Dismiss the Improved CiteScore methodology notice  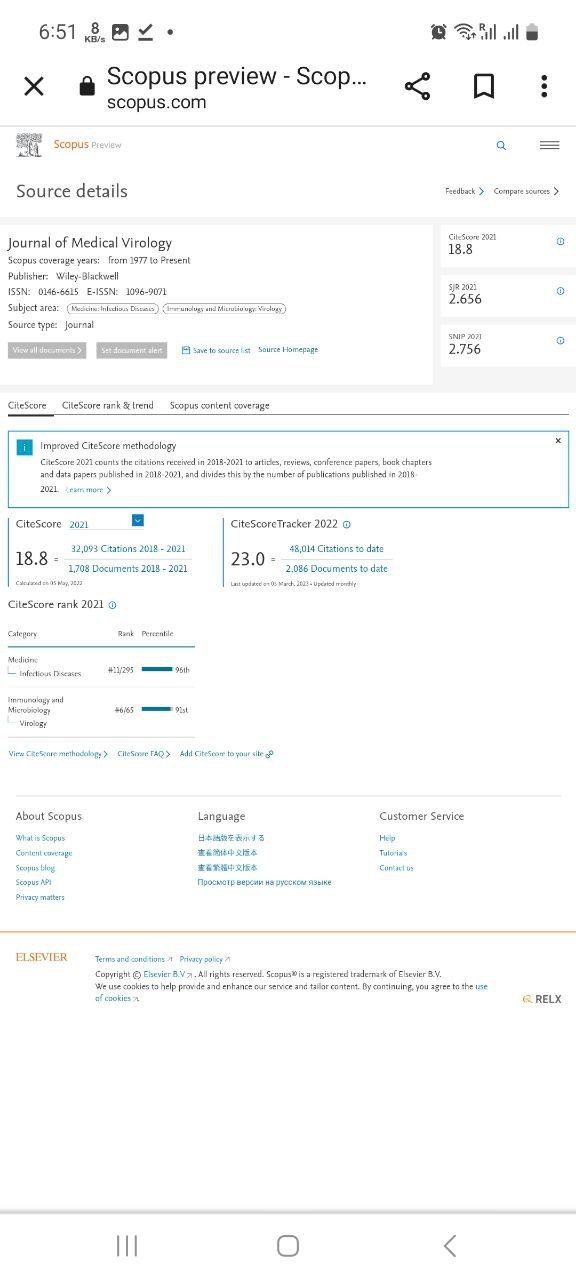tap(558, 440)
